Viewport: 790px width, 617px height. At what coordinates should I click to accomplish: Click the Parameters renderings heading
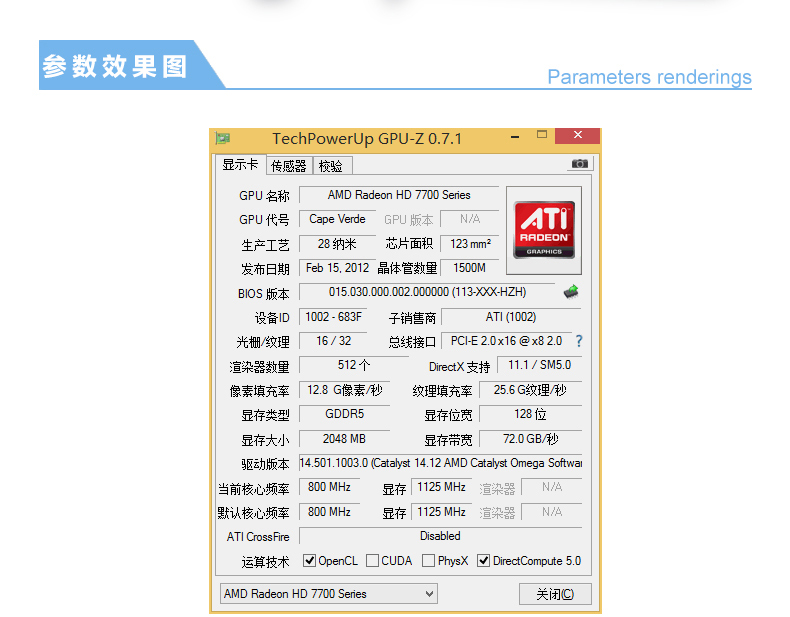(649, 77)
